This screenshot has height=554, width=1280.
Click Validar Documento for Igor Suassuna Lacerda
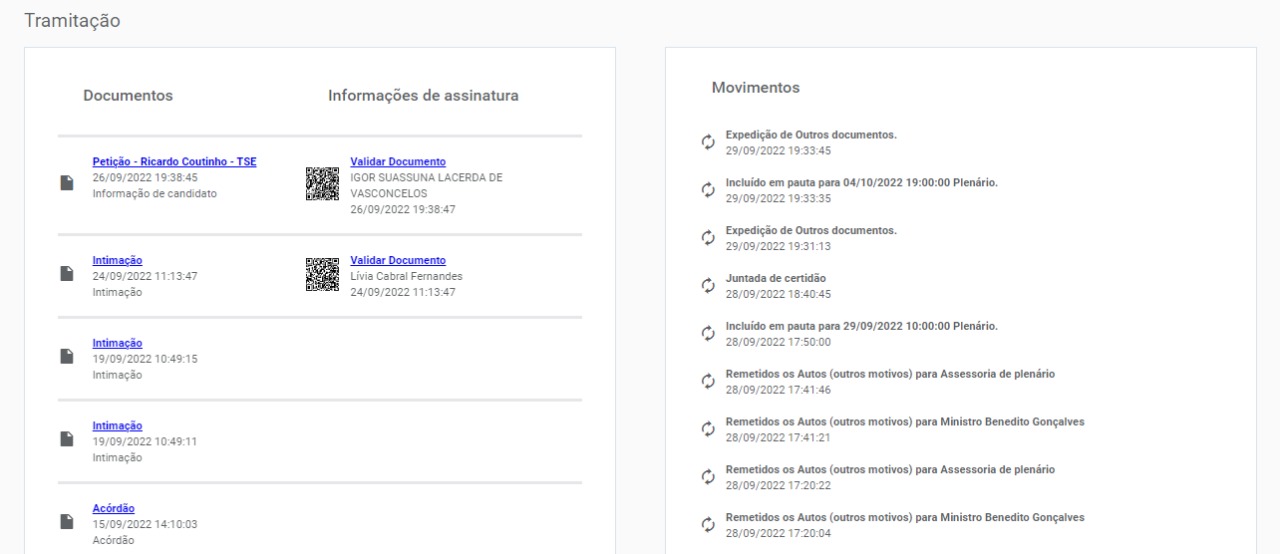398,162
